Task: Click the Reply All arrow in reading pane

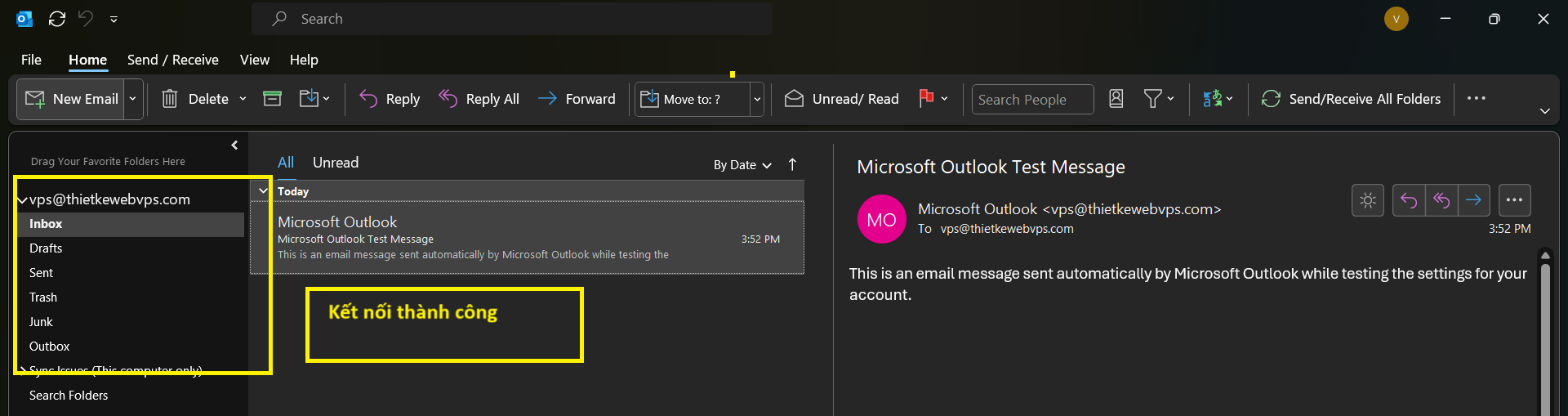Action: [1441, 200]
